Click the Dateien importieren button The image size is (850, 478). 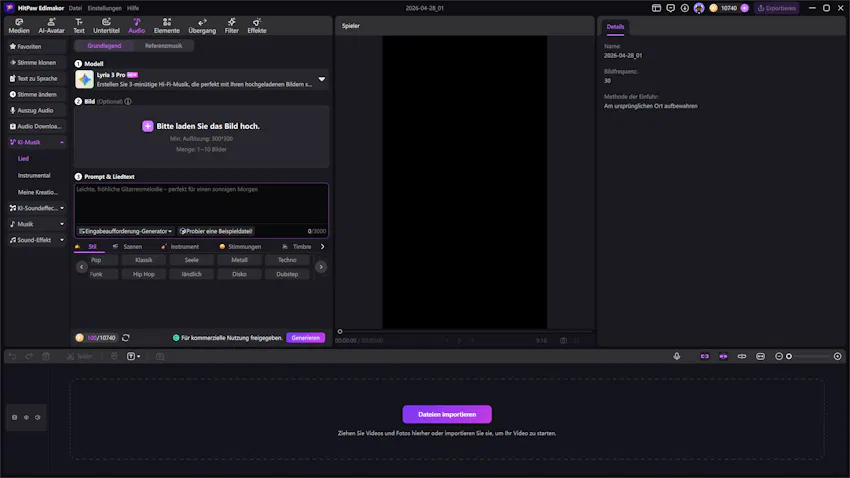point(447,414)
